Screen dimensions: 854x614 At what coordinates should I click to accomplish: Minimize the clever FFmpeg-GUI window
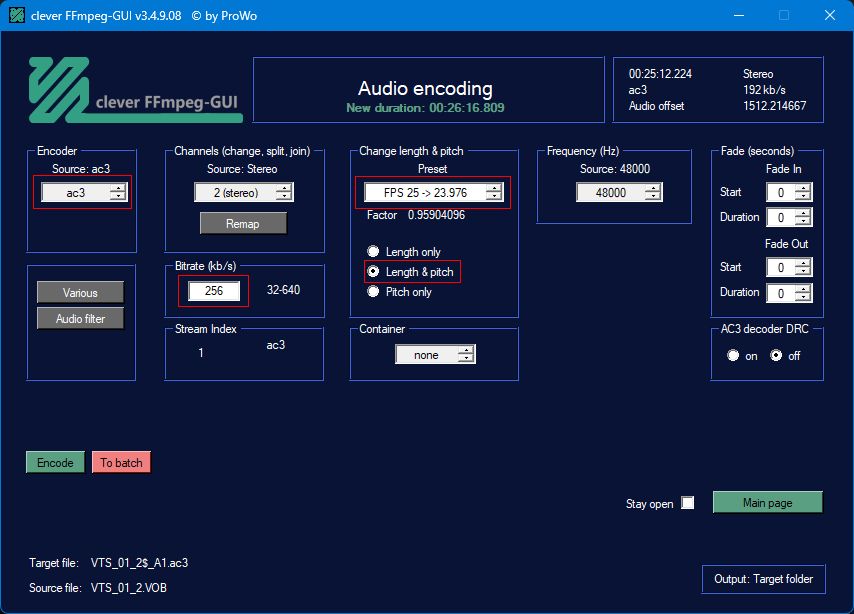click(x=739, y=15)
